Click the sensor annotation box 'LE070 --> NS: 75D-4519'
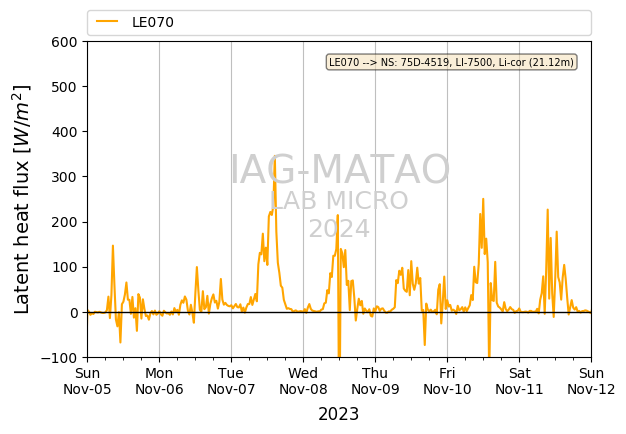 (452, 62)
